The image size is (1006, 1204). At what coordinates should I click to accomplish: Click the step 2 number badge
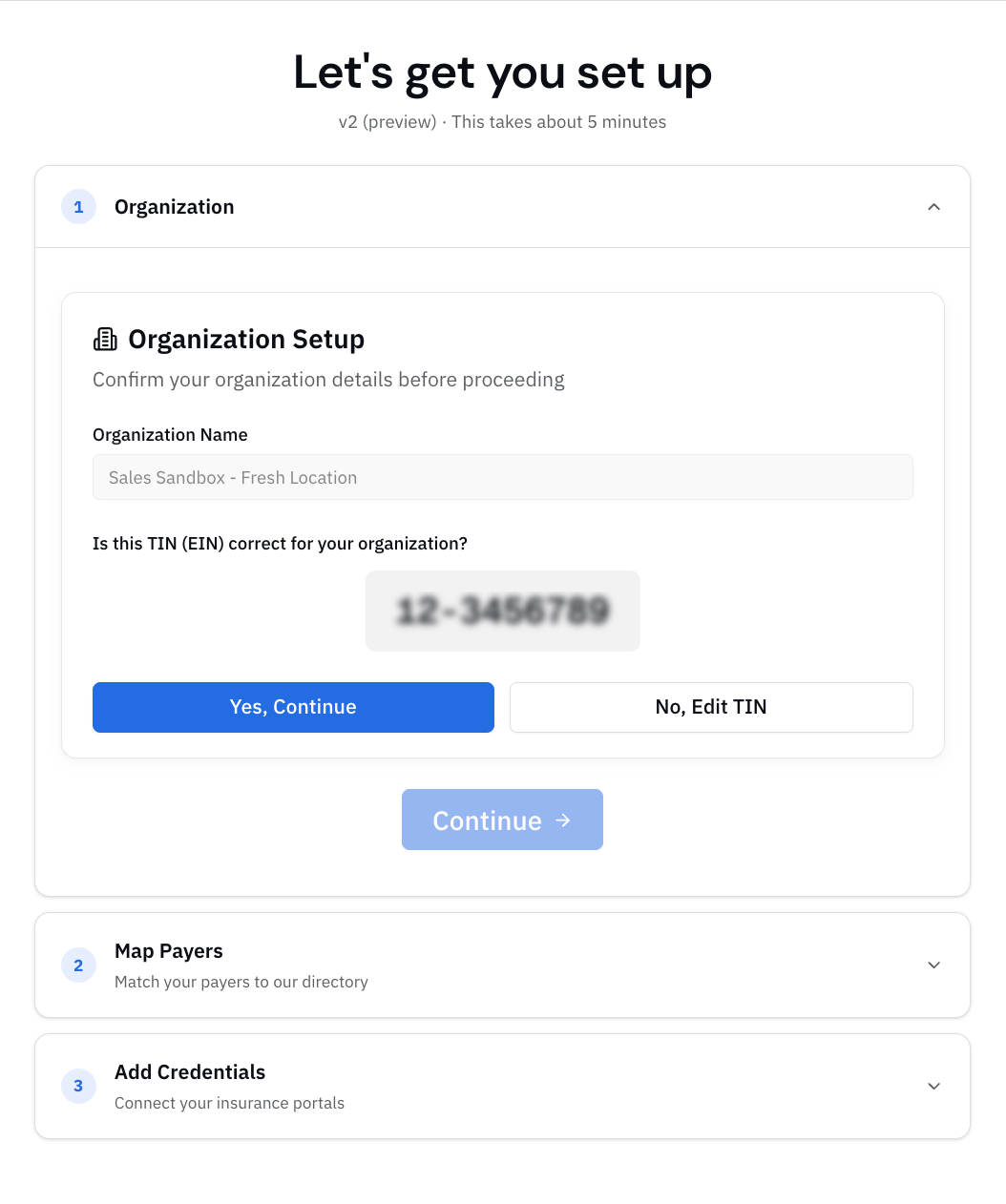(78, 965)
